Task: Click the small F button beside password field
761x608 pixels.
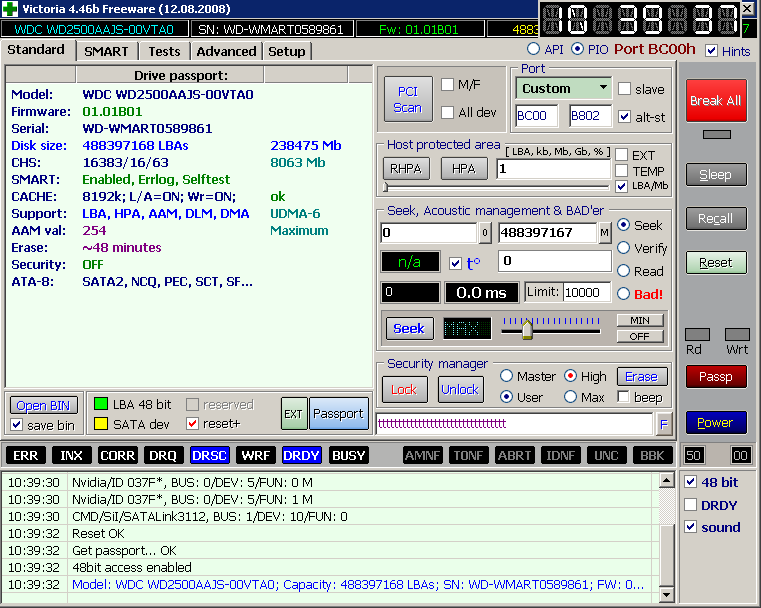Action: tap(663, 425)
